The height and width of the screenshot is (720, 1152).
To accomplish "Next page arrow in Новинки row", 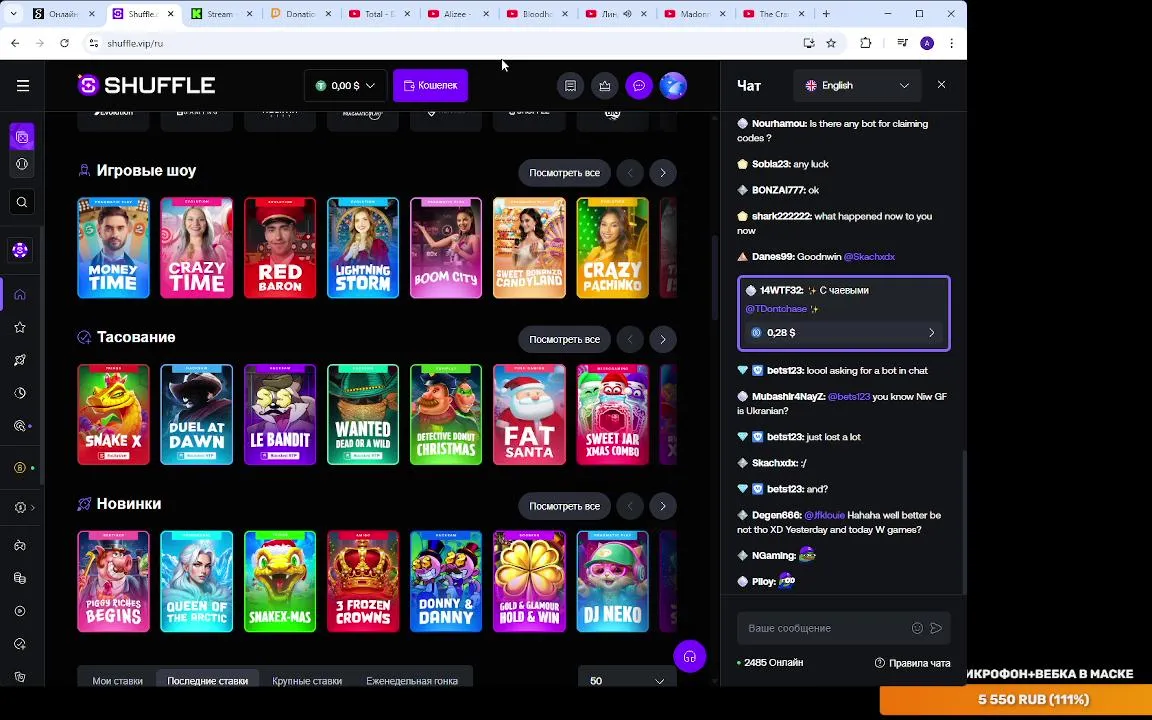I will [663, 507].
